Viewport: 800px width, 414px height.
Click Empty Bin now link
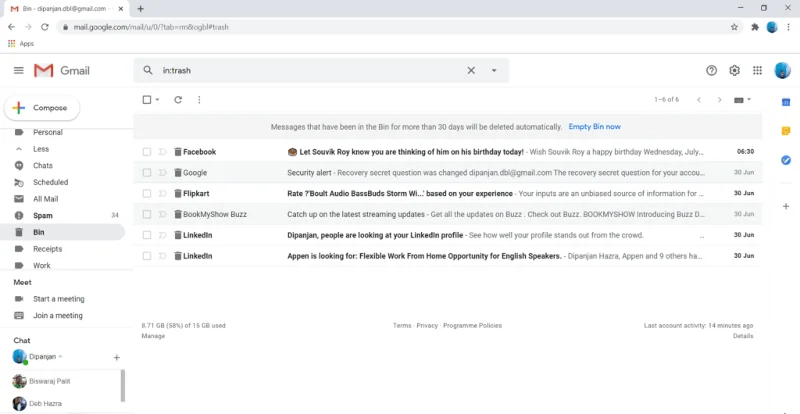point(594,127)
